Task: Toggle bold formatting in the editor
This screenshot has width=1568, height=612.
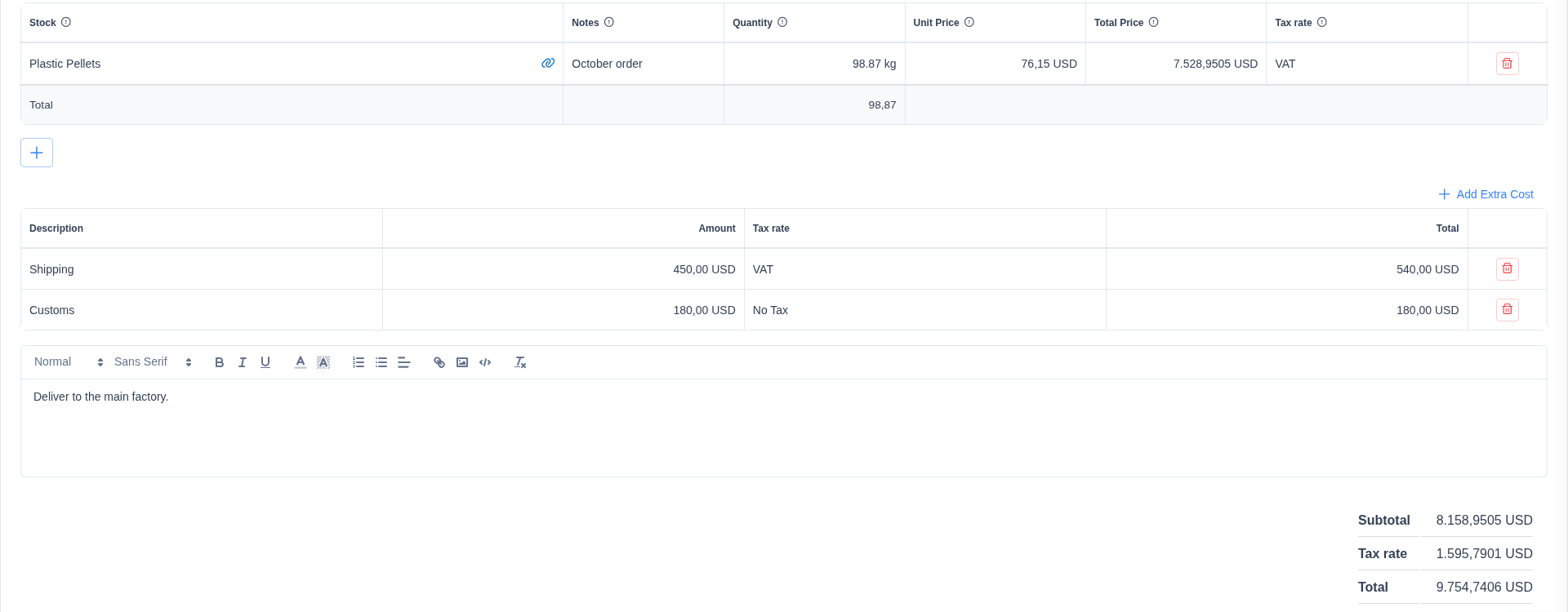Action: pos(219,362)
